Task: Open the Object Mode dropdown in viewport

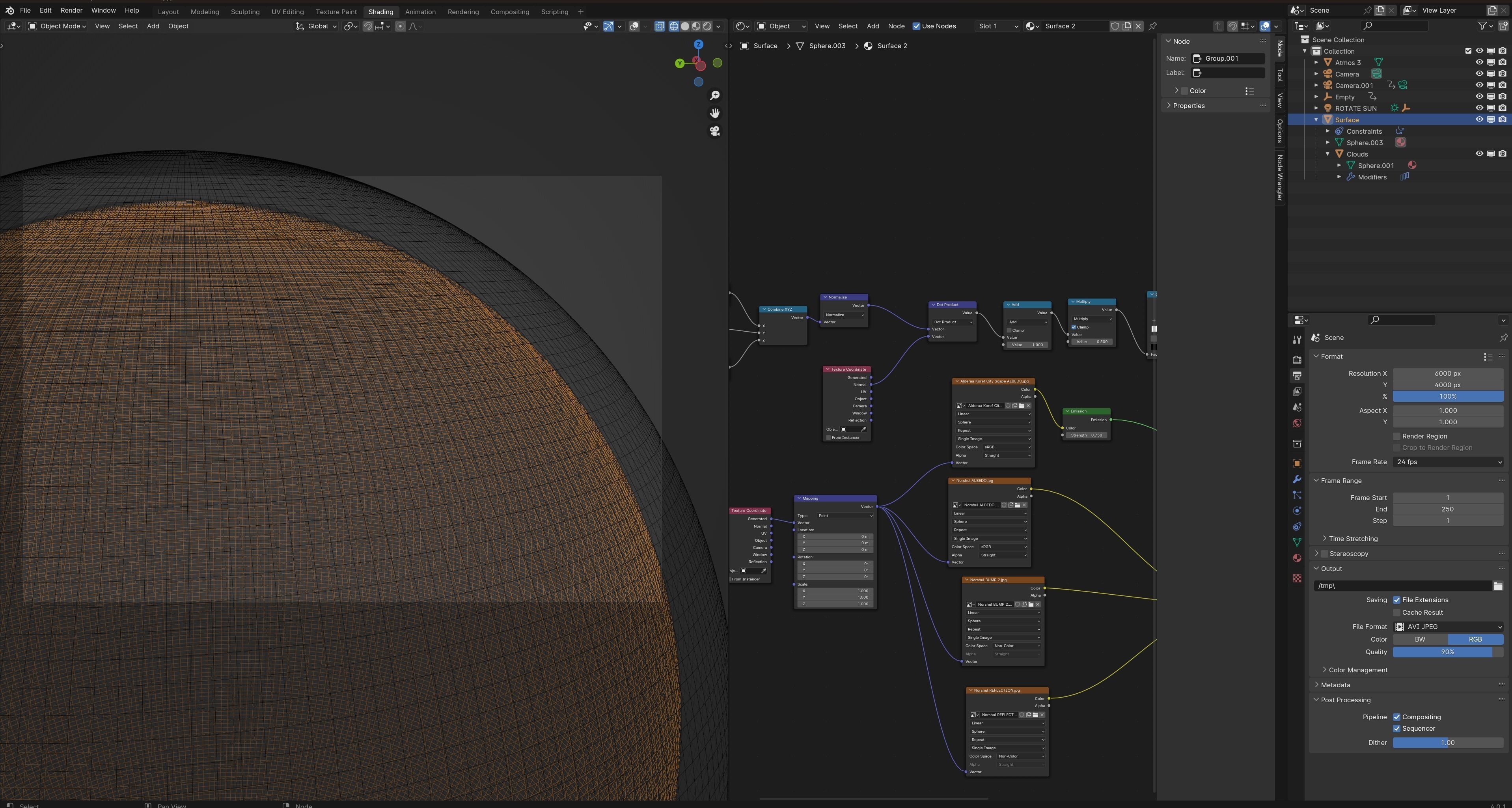Action: pos(57,26)
